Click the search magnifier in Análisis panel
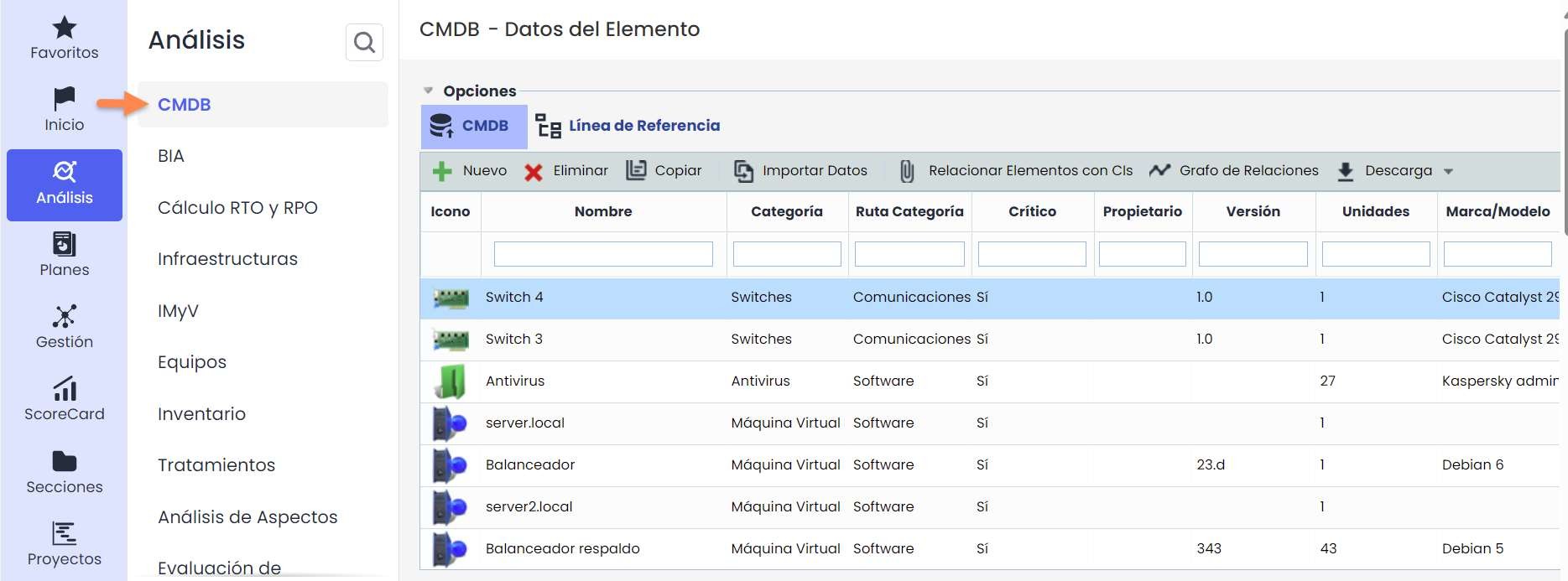The width and height of the screenshot is (1568, 581). point(364,42)
